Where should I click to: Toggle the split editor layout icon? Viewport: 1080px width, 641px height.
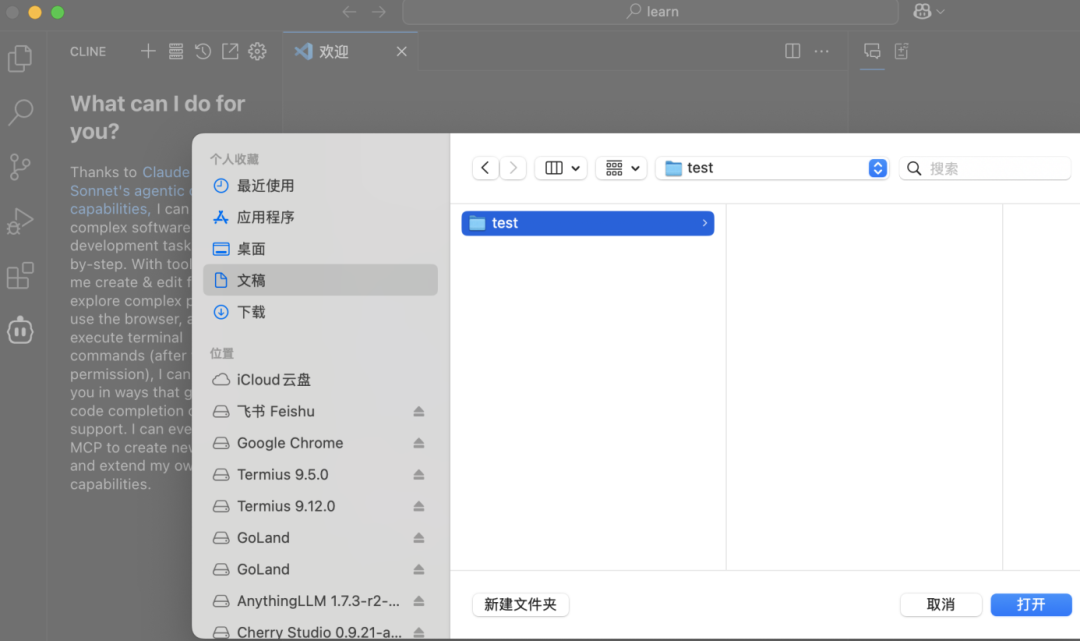click(x=791, y=51)
